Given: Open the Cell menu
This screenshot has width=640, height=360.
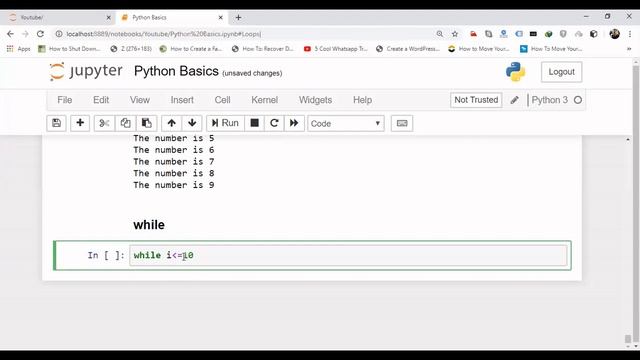Looking at the screenshot, I should point(222,100).
